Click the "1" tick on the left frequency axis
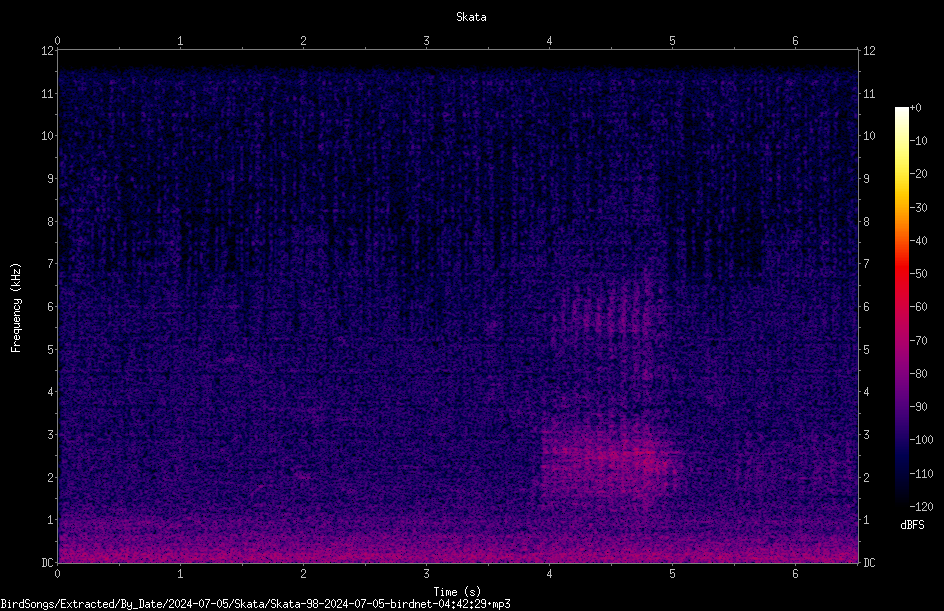The image size is (944, 611). point(50,520)
